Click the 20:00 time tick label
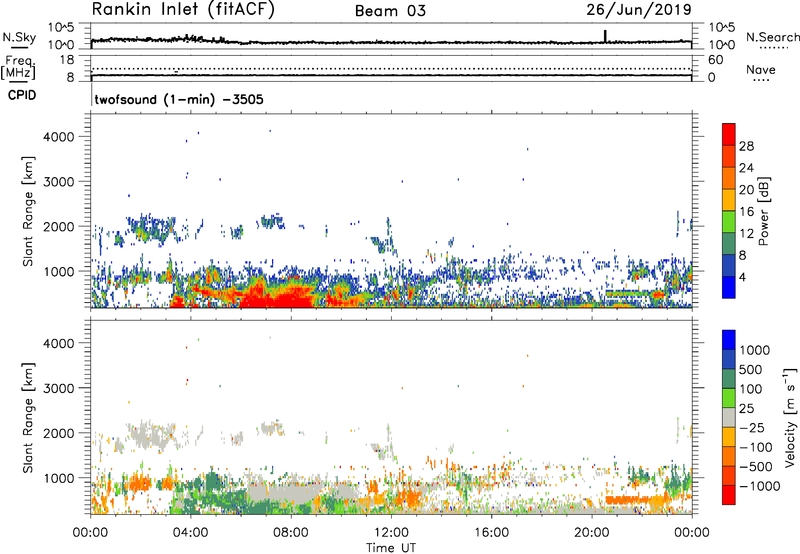 tap(591, 533)
